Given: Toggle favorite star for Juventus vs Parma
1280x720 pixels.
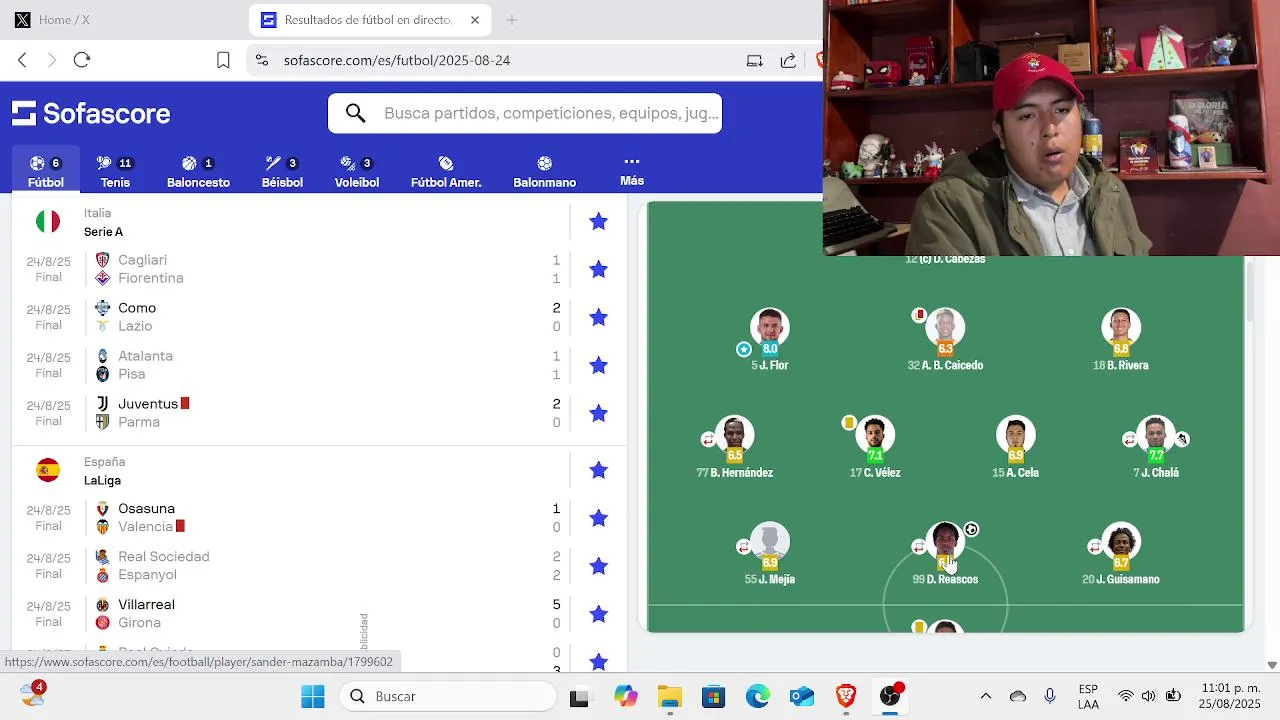Looking at the screenshot, I should click(x=598, y=413).
